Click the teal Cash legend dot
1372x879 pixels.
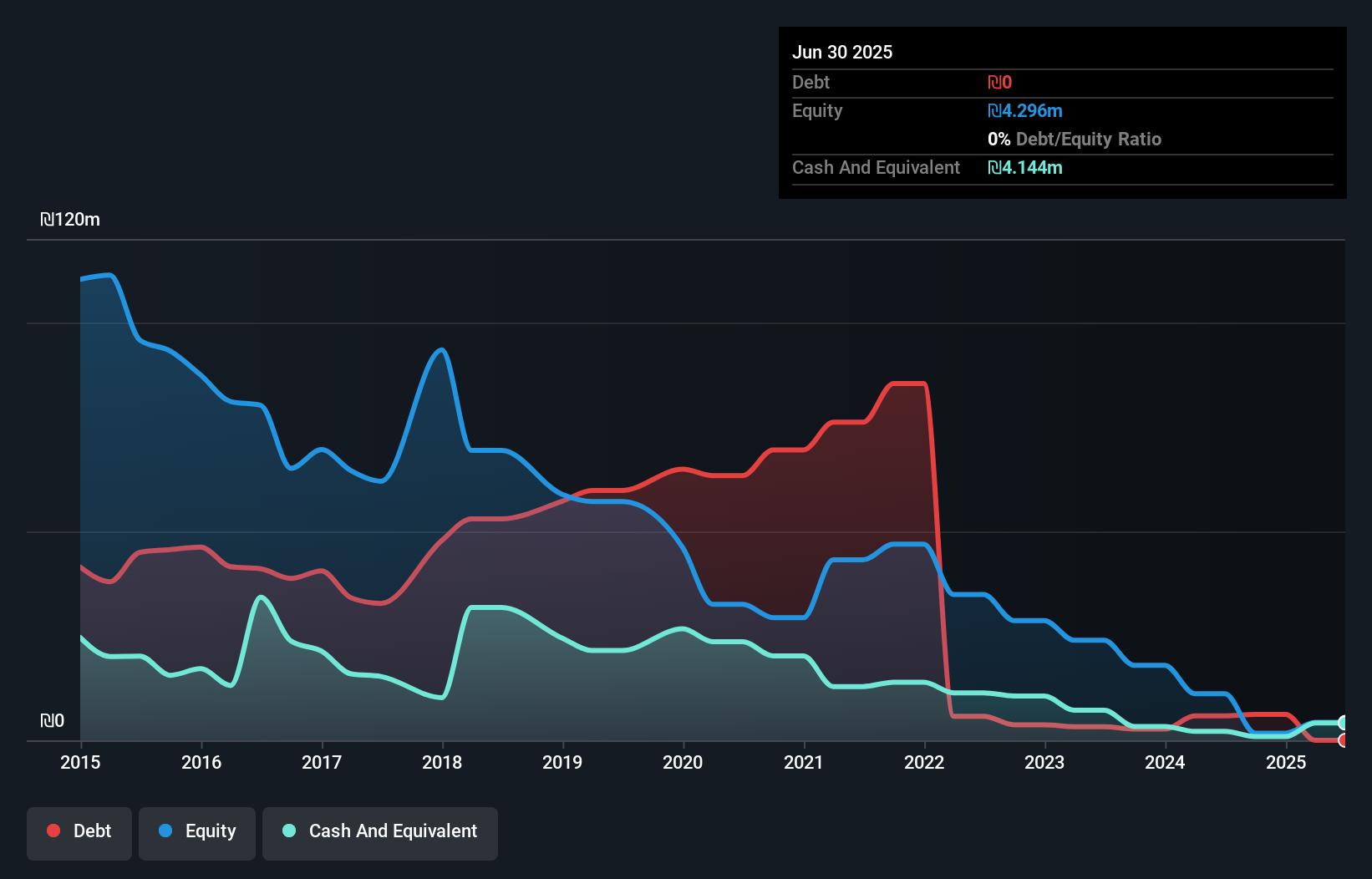pyautogui.click(x=289, y=831)
